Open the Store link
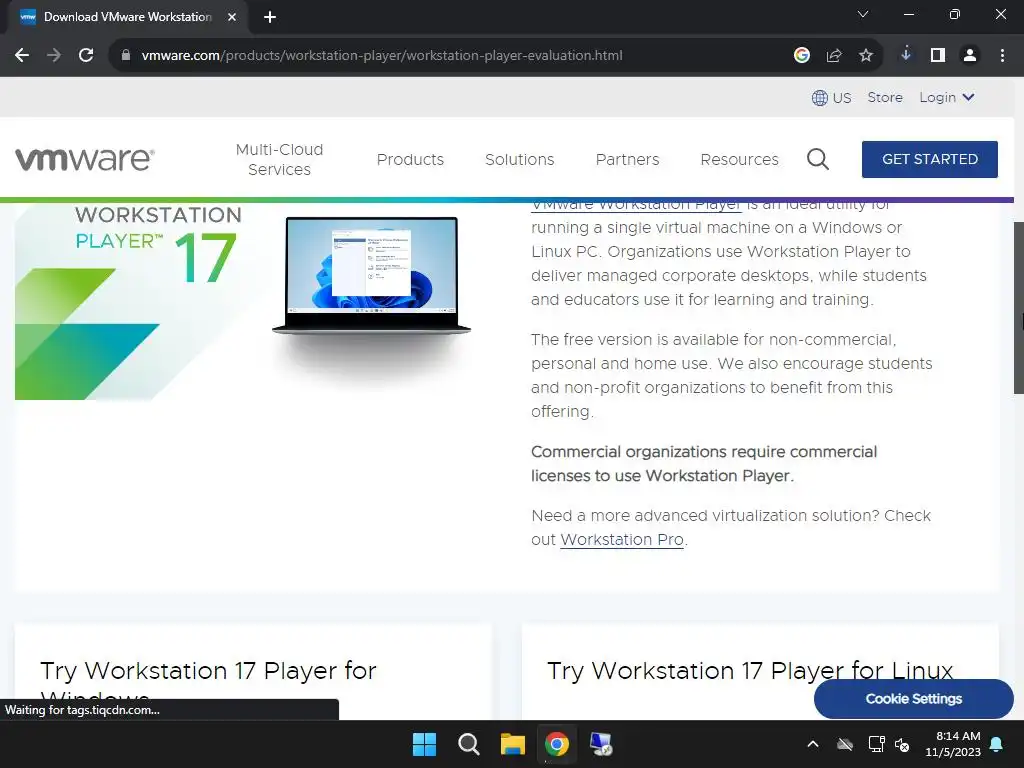The height and width of the screenshot is (768, 1024). [x=885, y=97]
